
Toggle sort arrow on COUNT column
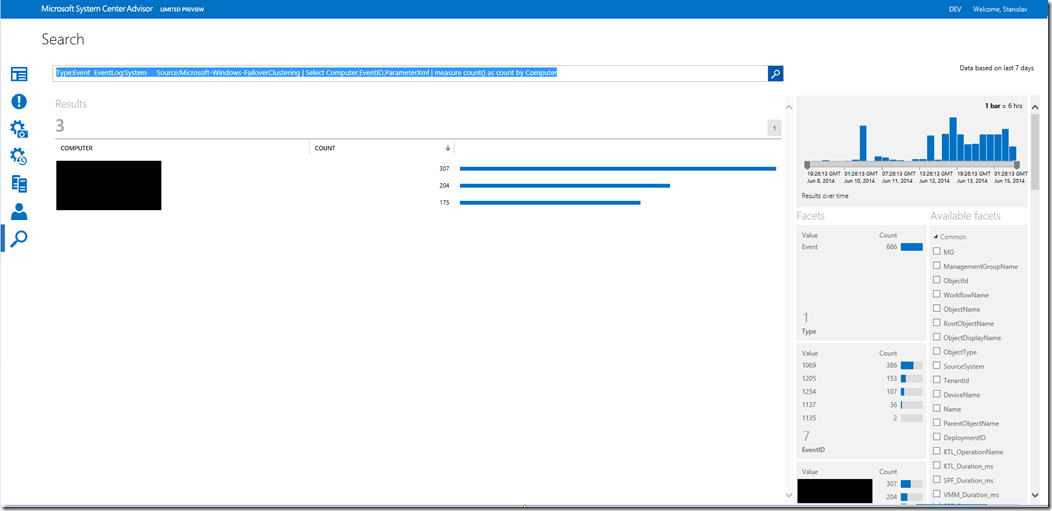point(447,148)
